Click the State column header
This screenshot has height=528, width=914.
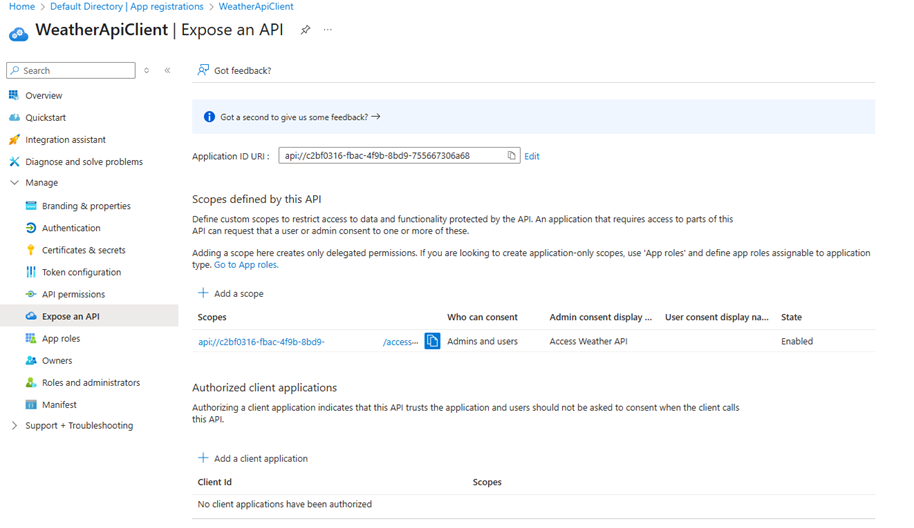(x=791, y=317)
